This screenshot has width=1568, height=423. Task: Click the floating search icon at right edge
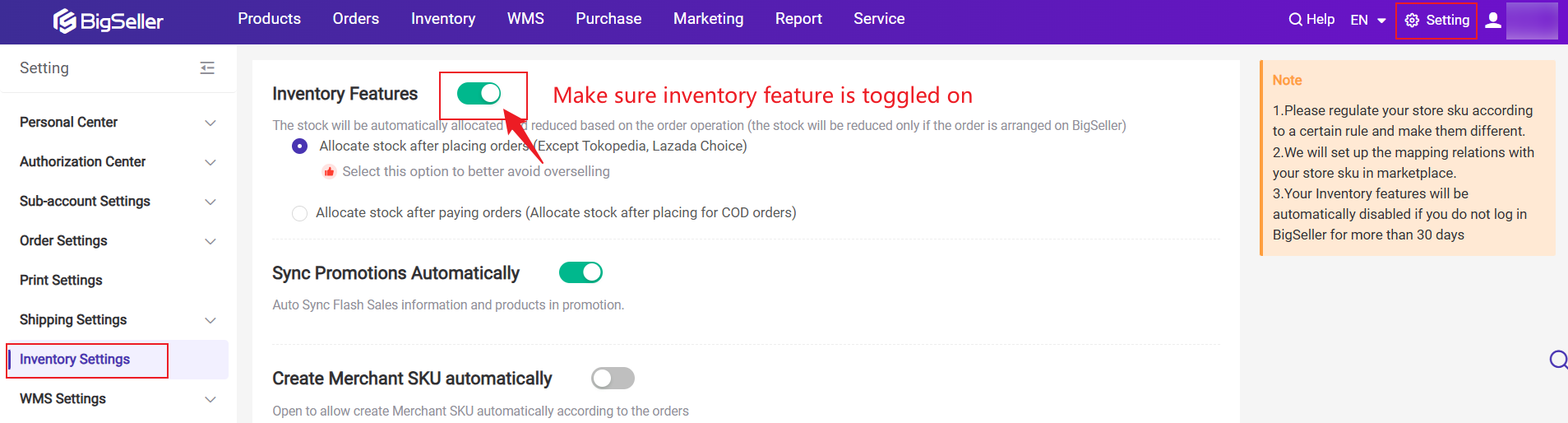tap(1558, 360)
